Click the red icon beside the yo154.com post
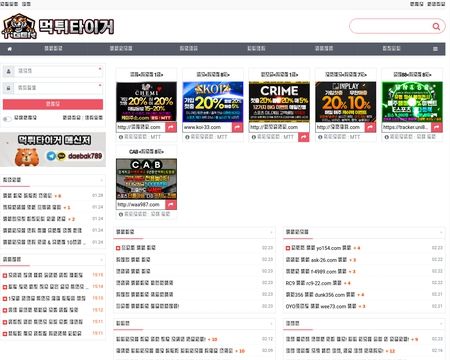This screenshot has height=360, width=450. 288,248
